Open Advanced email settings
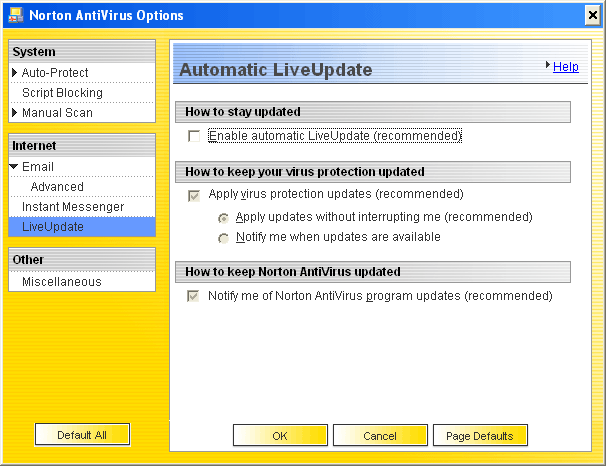This screenshot has width=606, height=466. click(57, 187)
